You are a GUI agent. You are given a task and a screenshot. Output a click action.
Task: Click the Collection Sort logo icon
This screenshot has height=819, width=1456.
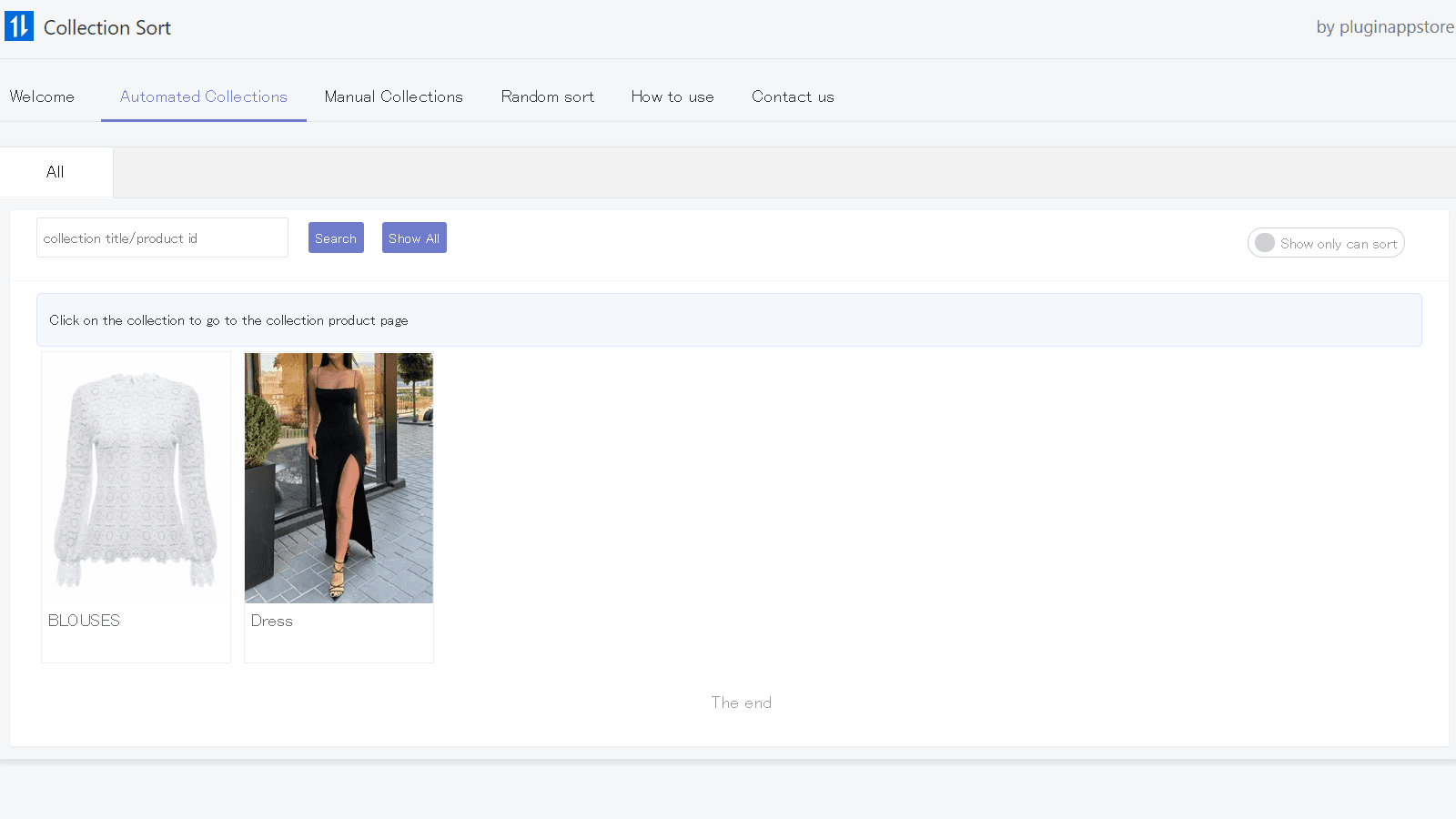18,25
